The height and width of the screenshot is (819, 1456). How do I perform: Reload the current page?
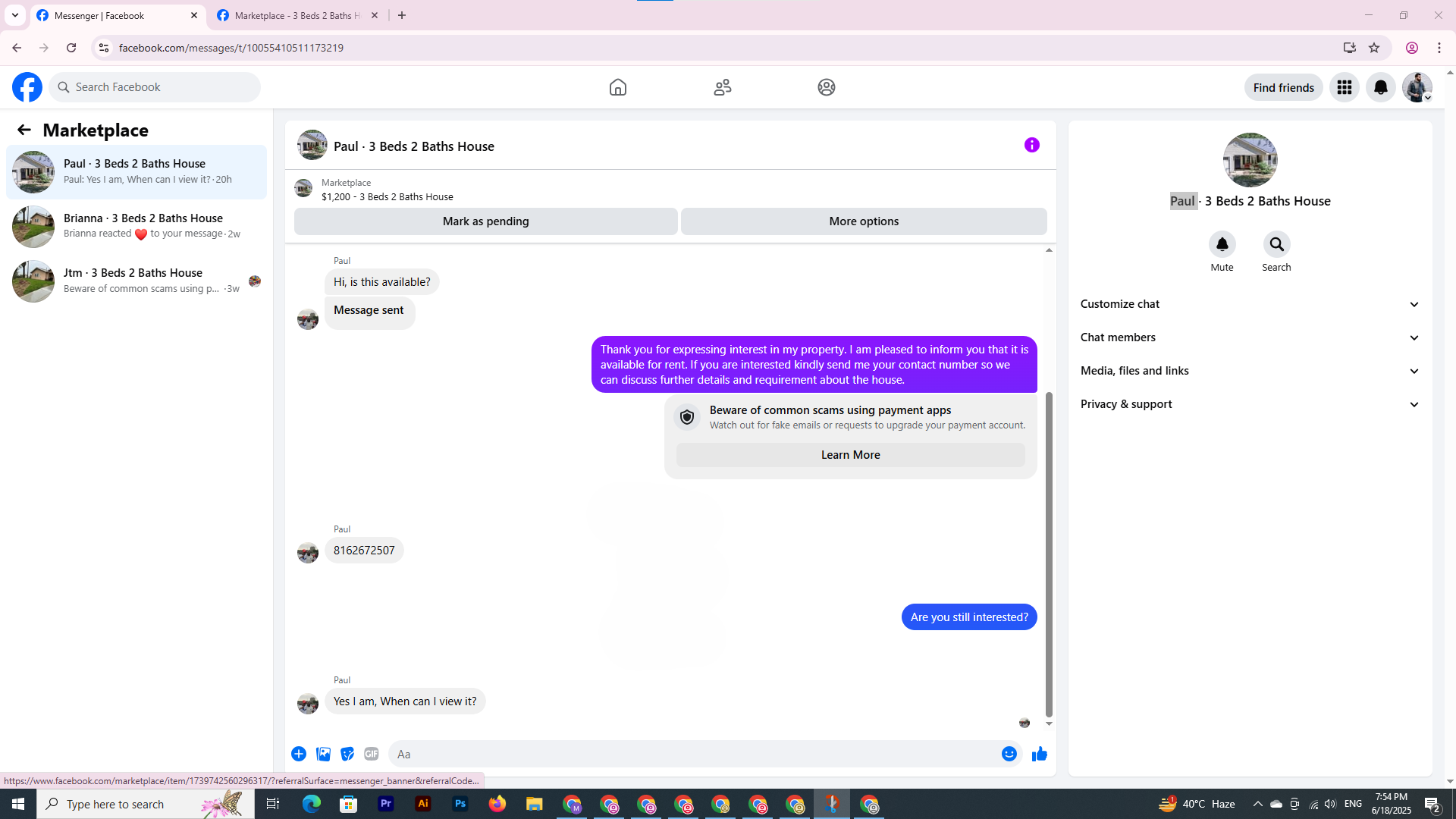pos(71,48)
